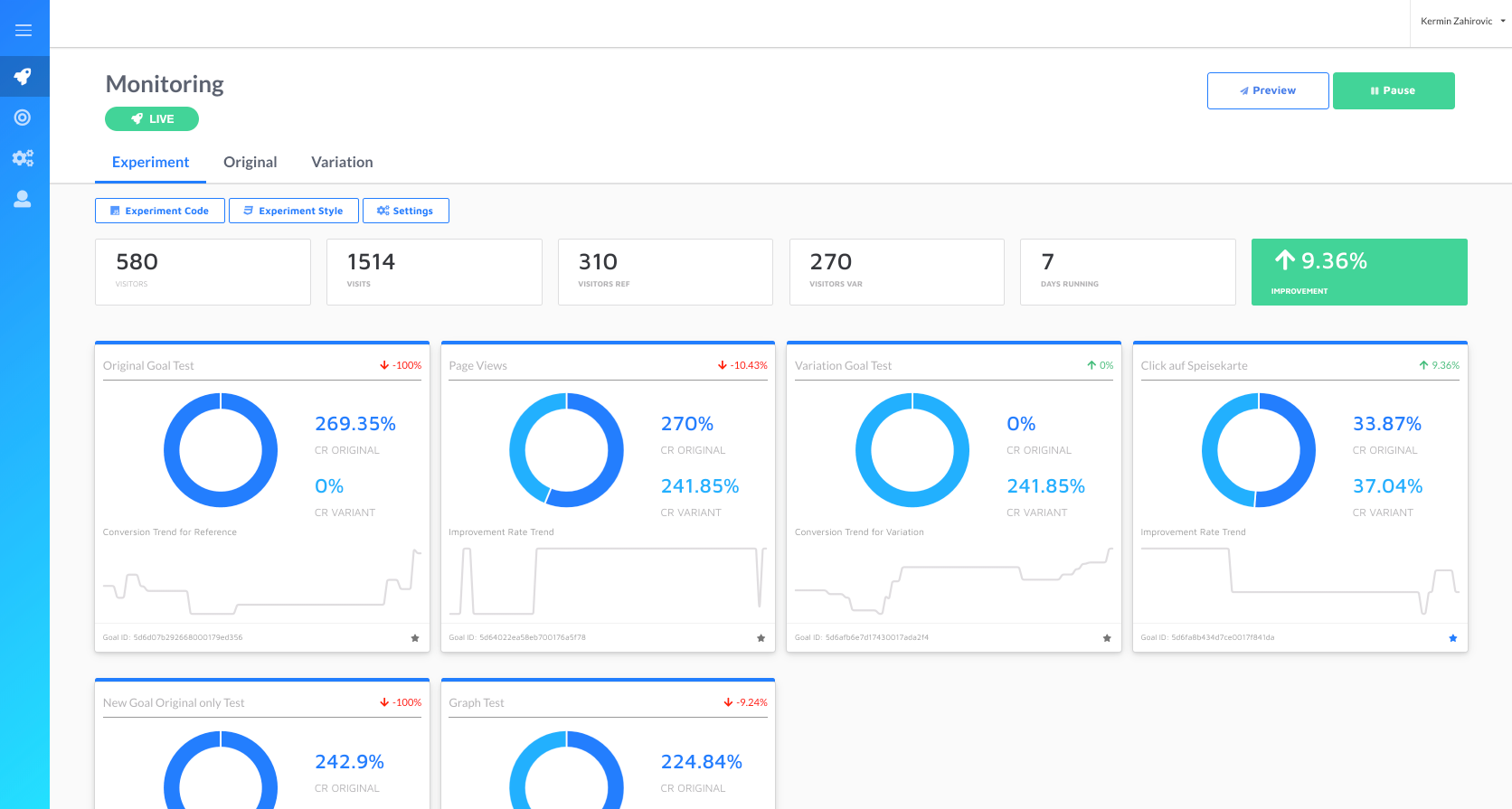The width and height of the screenshot is (1512, 809).
Task: Switch to the Original tab
Action: click(250, 163)
